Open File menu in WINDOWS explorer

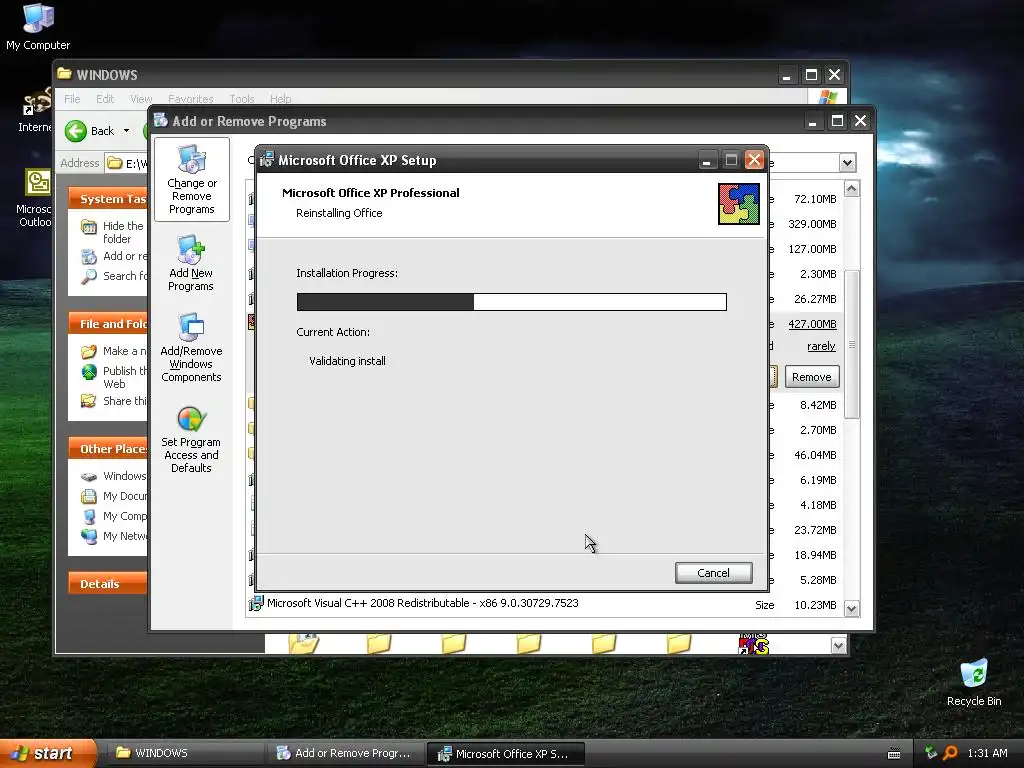coord(72,99)
